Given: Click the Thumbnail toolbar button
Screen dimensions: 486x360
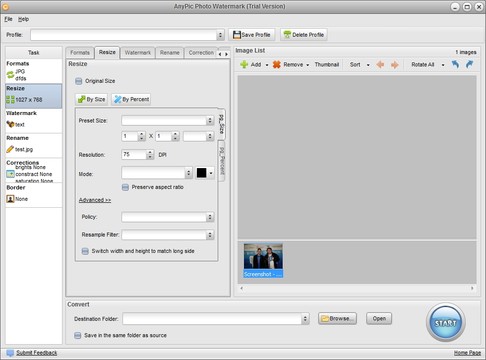Looking at the screenshot, I should 327,65.
